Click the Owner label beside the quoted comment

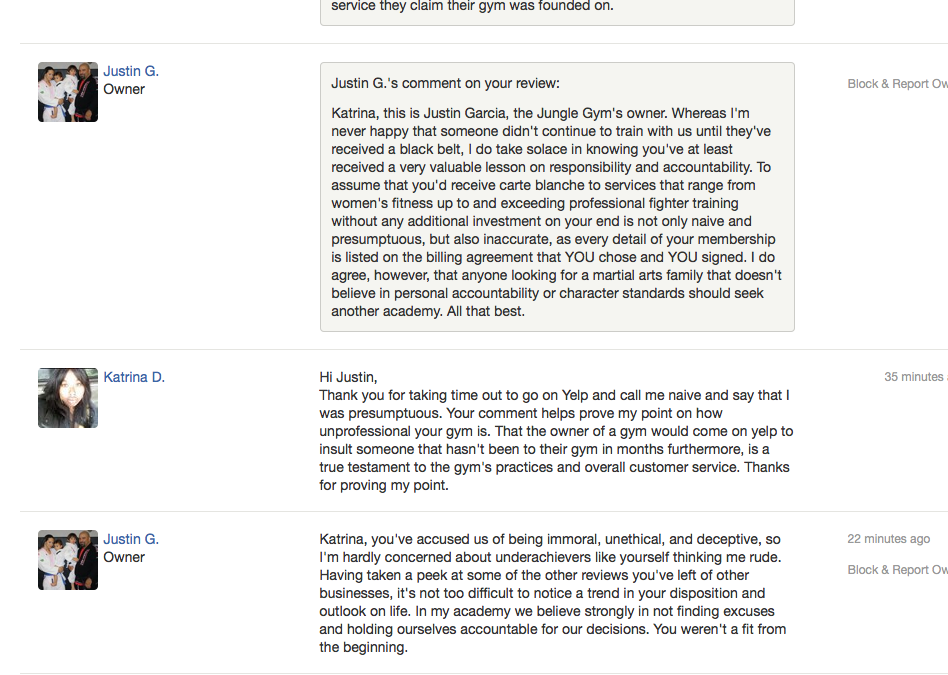pos(124,89)
